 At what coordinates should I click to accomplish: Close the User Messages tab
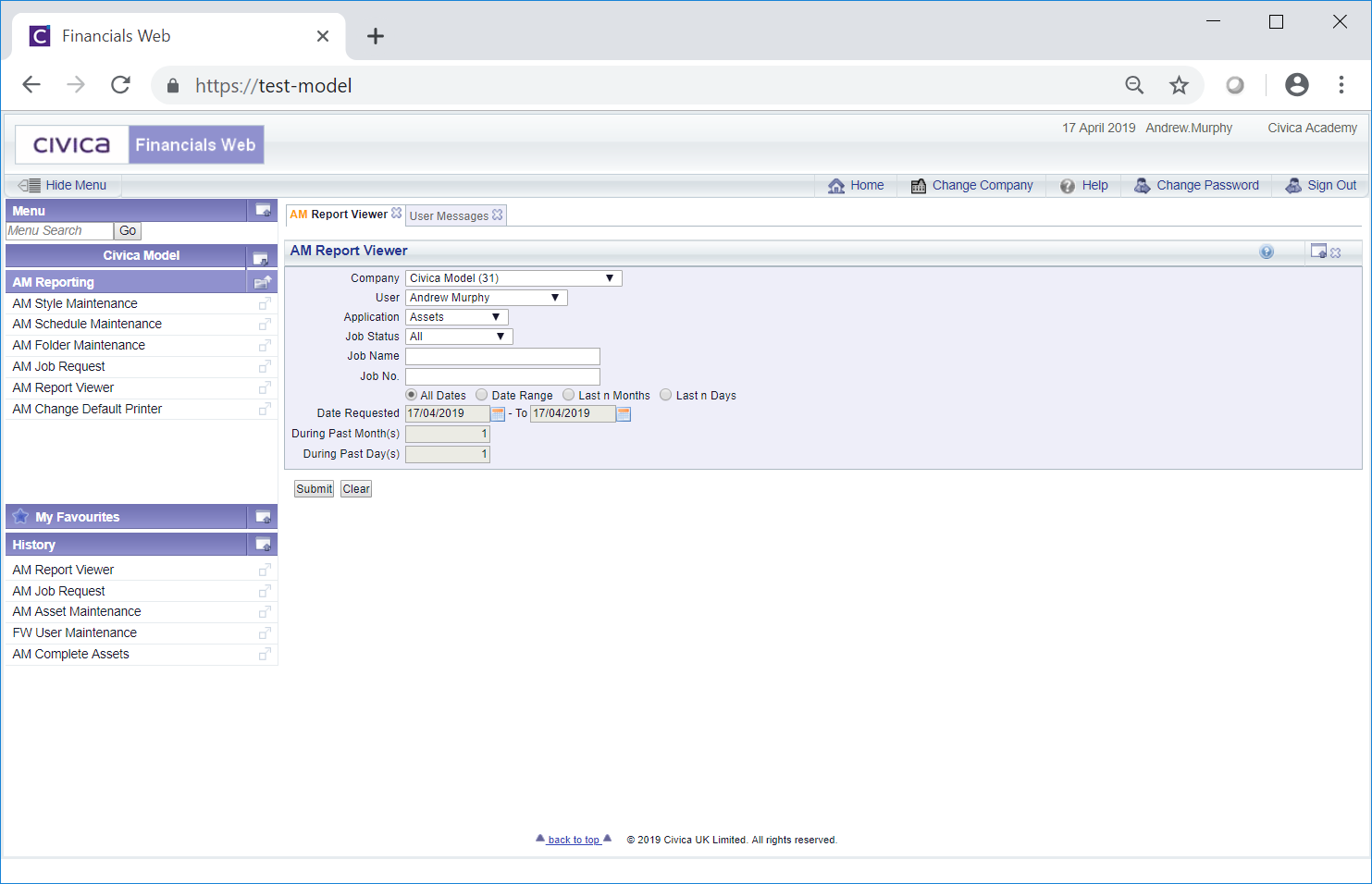(498, 215)
